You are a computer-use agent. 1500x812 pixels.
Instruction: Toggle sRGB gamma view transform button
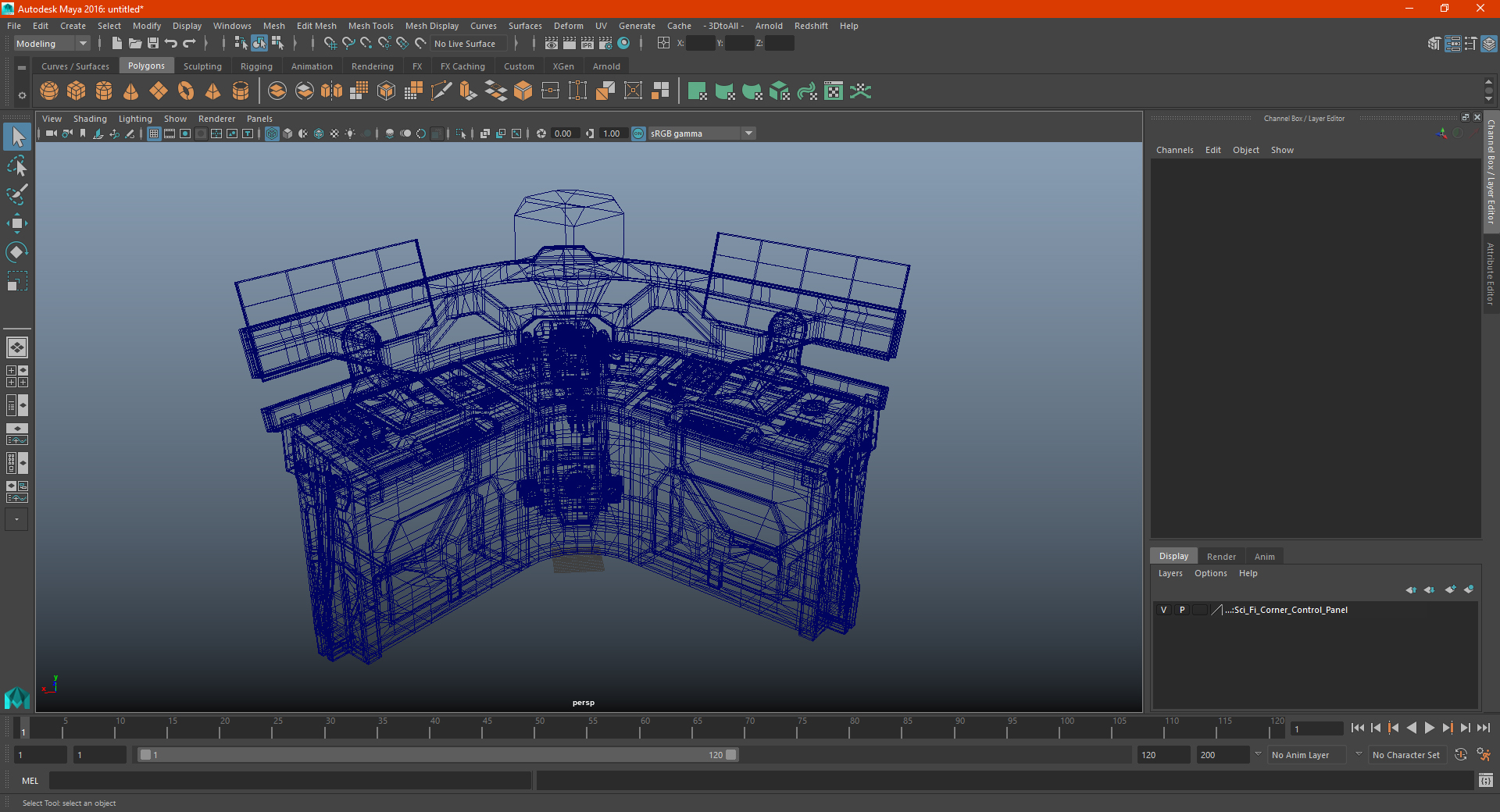[638, 134]
